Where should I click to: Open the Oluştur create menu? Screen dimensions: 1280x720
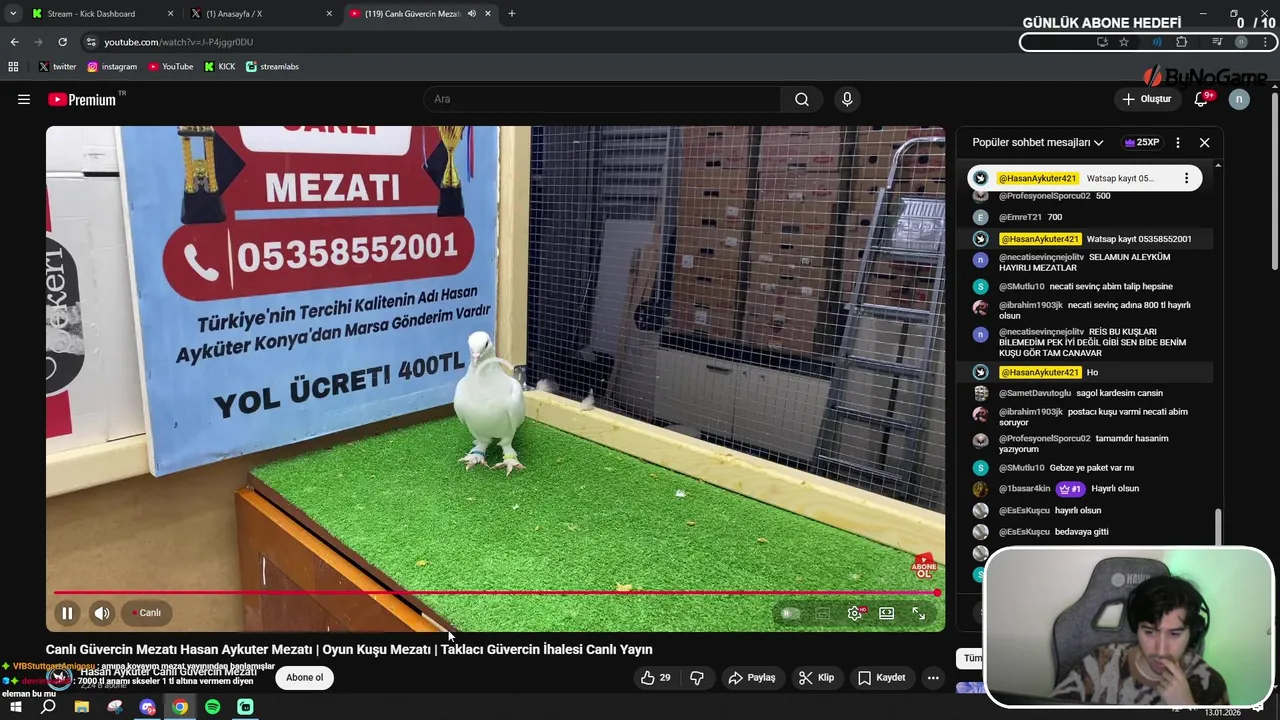coord(1147,99)
